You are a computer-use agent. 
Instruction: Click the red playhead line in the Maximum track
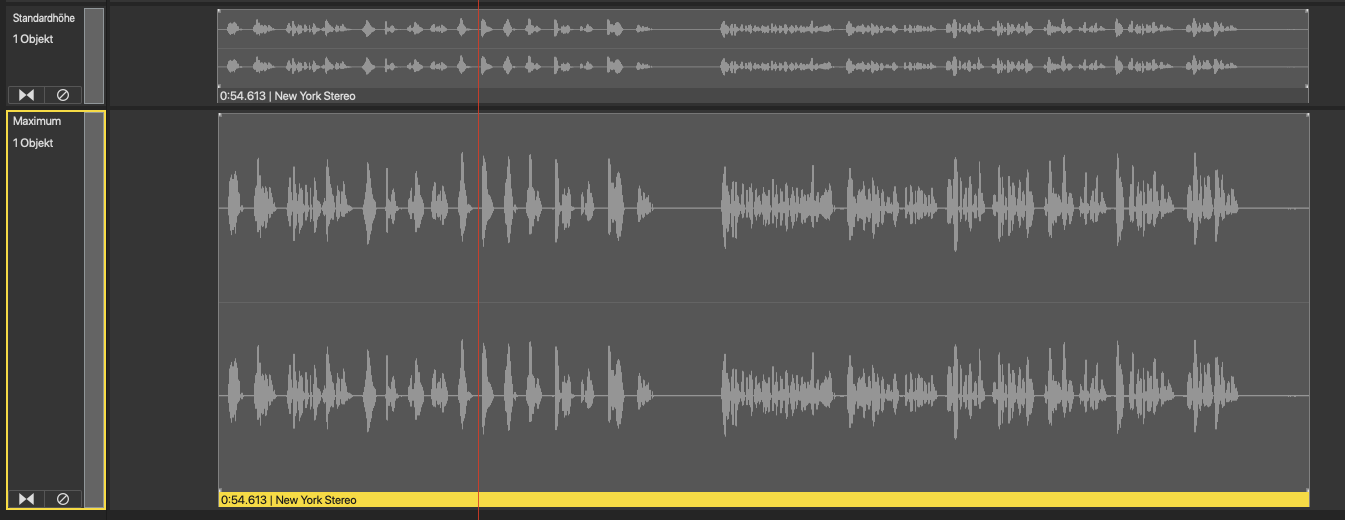(478, 300)
